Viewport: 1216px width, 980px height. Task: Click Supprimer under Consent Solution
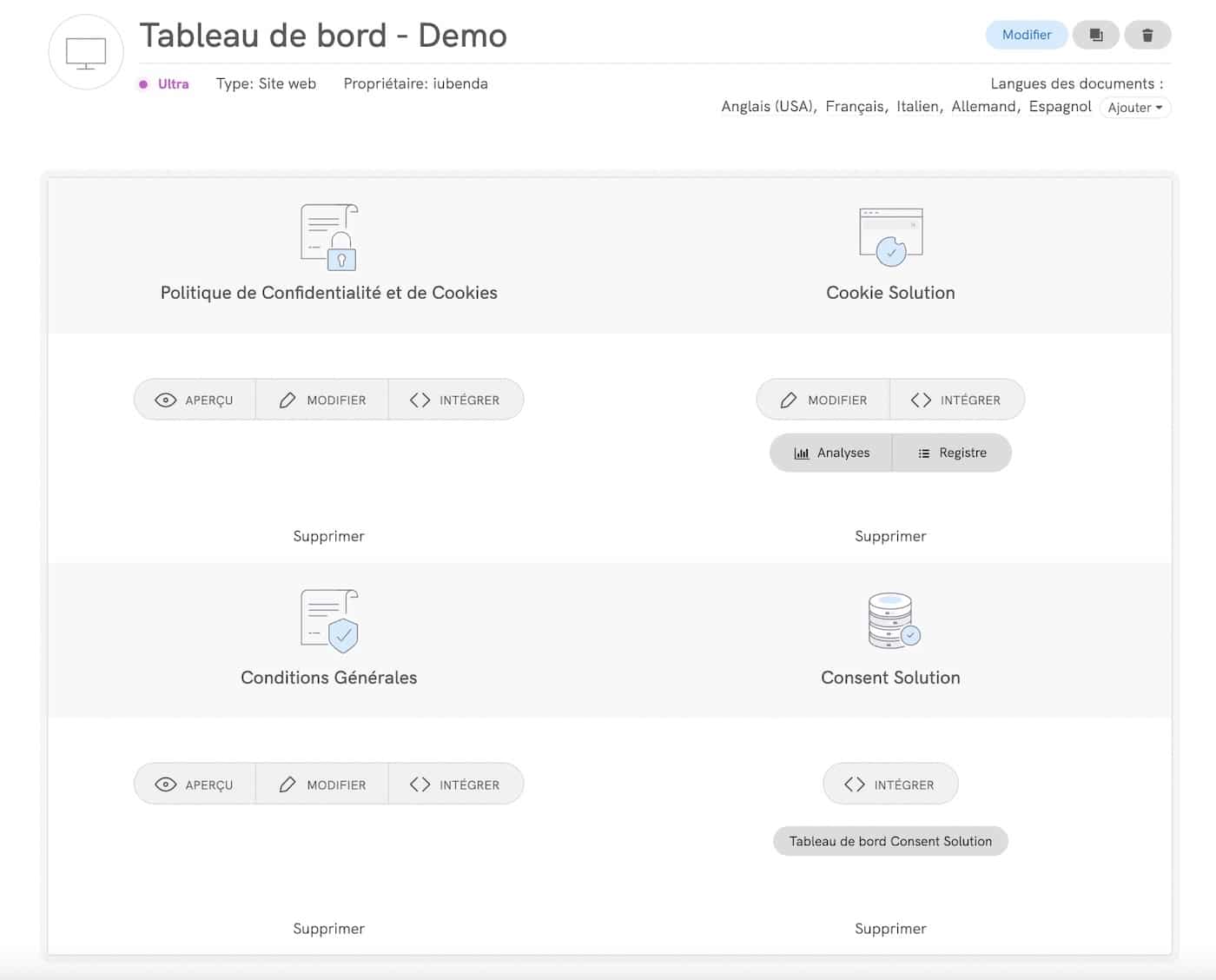pyautogui.click(x=890, y=929)
